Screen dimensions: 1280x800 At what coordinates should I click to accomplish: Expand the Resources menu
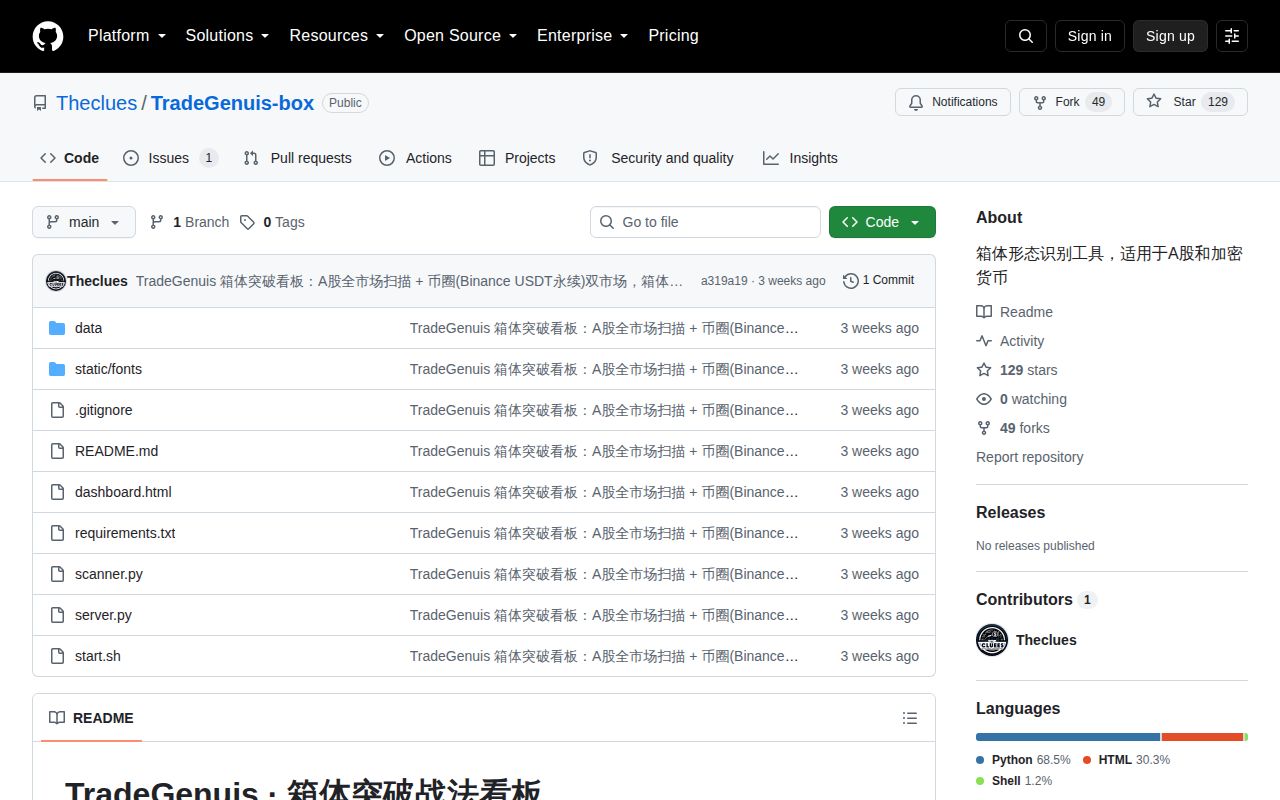click(337, 36)
